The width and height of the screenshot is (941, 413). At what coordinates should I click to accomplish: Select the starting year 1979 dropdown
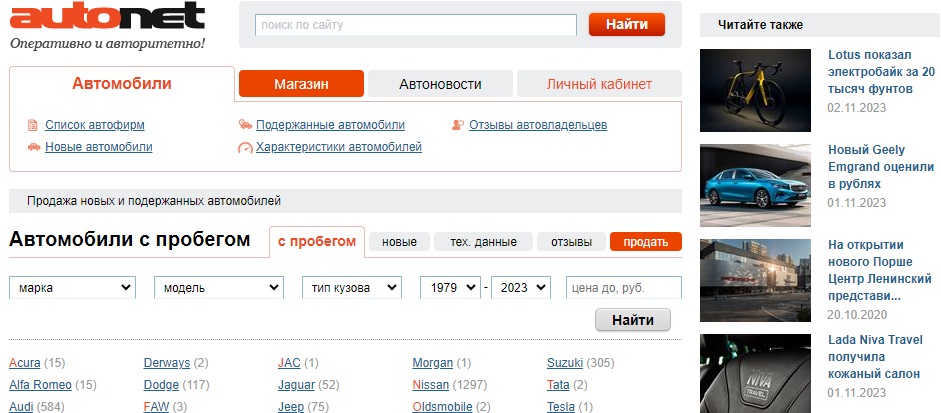(450, 288)
